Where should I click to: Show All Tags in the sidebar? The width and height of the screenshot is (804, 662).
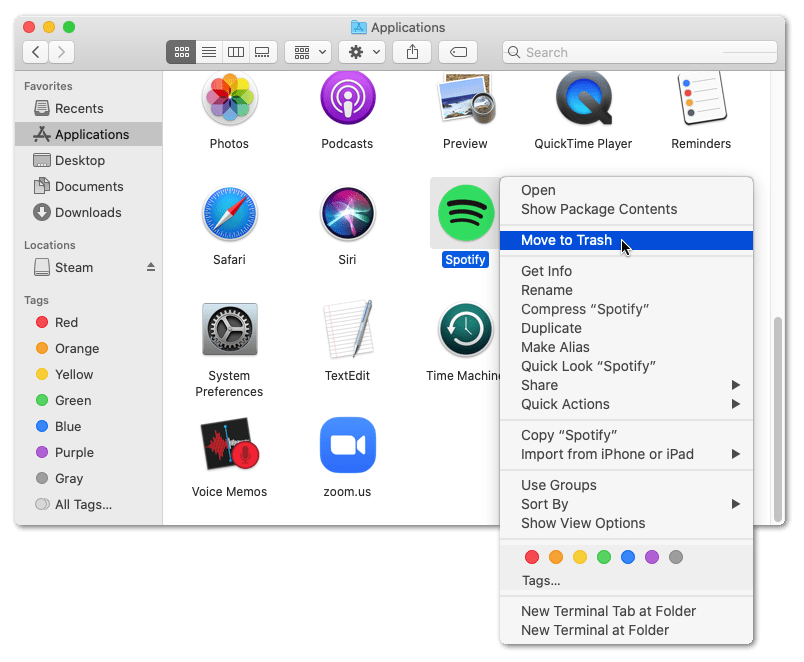pyautogui.click(x=88, y=505)
